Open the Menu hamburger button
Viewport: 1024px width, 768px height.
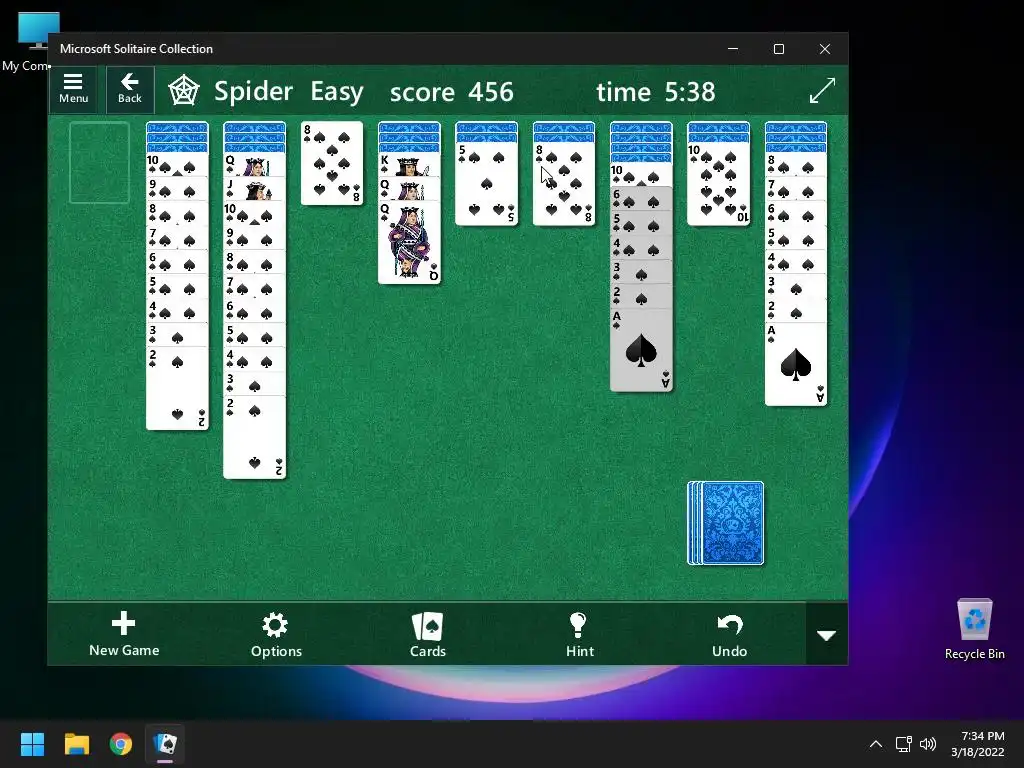click(x=73, y=89)
